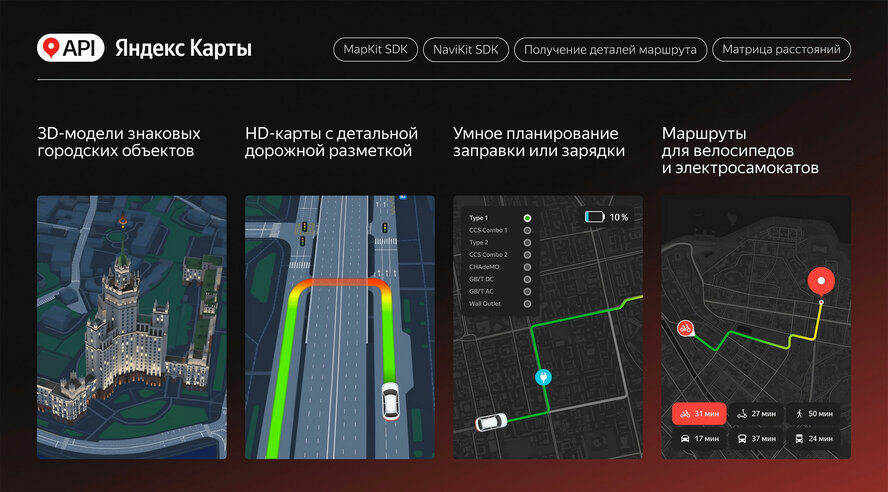Image resolution: width=888 pixels, height=492 pixels.
Task: Click heading HD-карты с детальной дорожной разметкой
Action: pyautogui.click(x=331, y=142)
